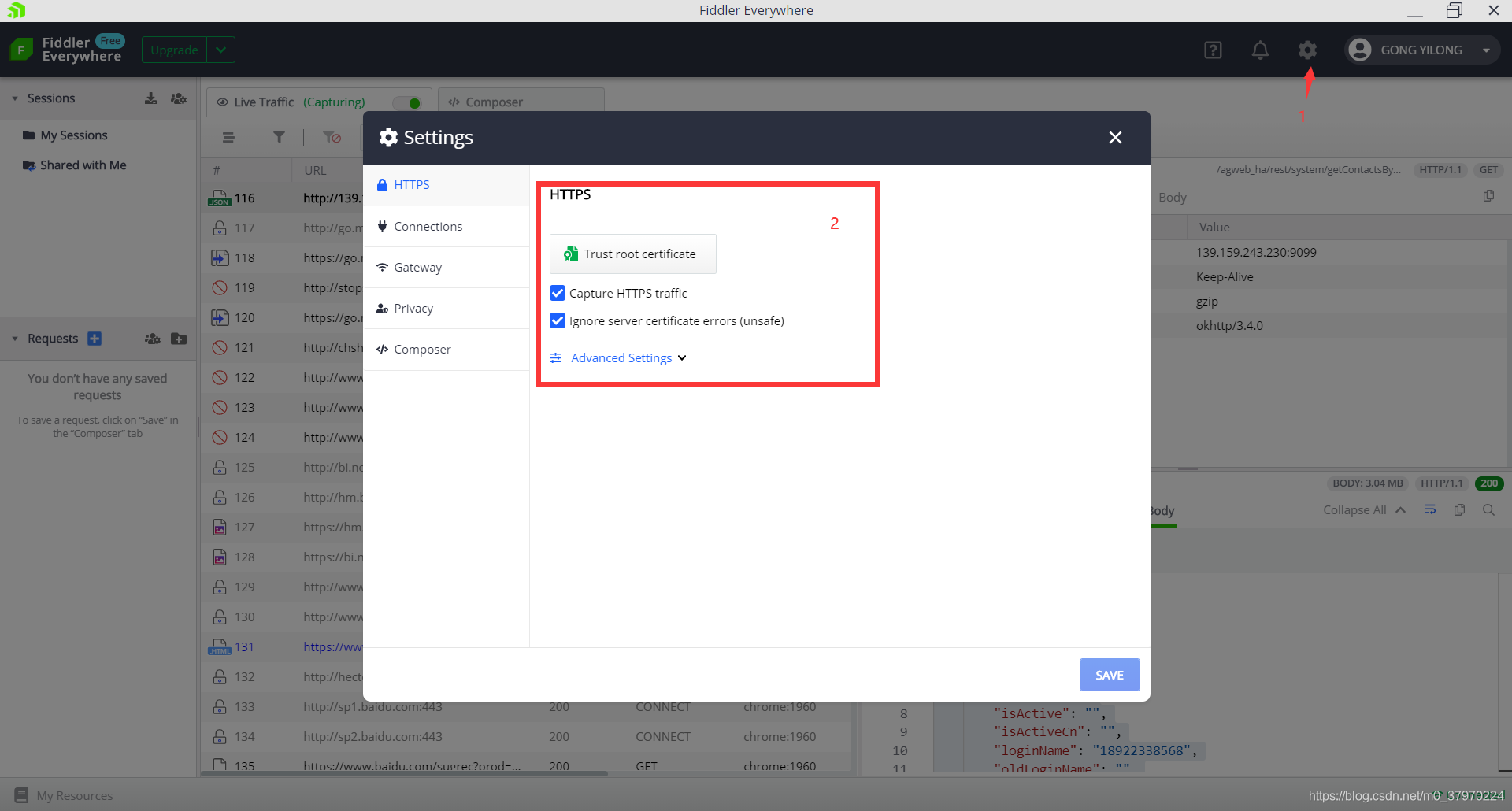This screenshot has height=811, width=1512.
Task: Click the SAVE button
Action: pyautogui.click(x=1109, y=675)
